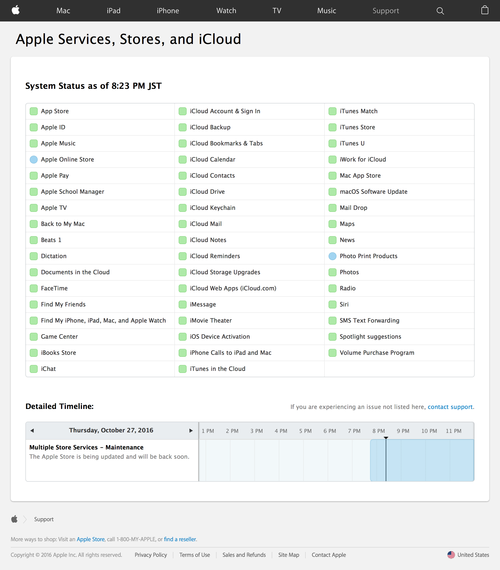Click the United States flag icon
The width and height of the screenshot is (500, 570).
[x=451, y=555]
